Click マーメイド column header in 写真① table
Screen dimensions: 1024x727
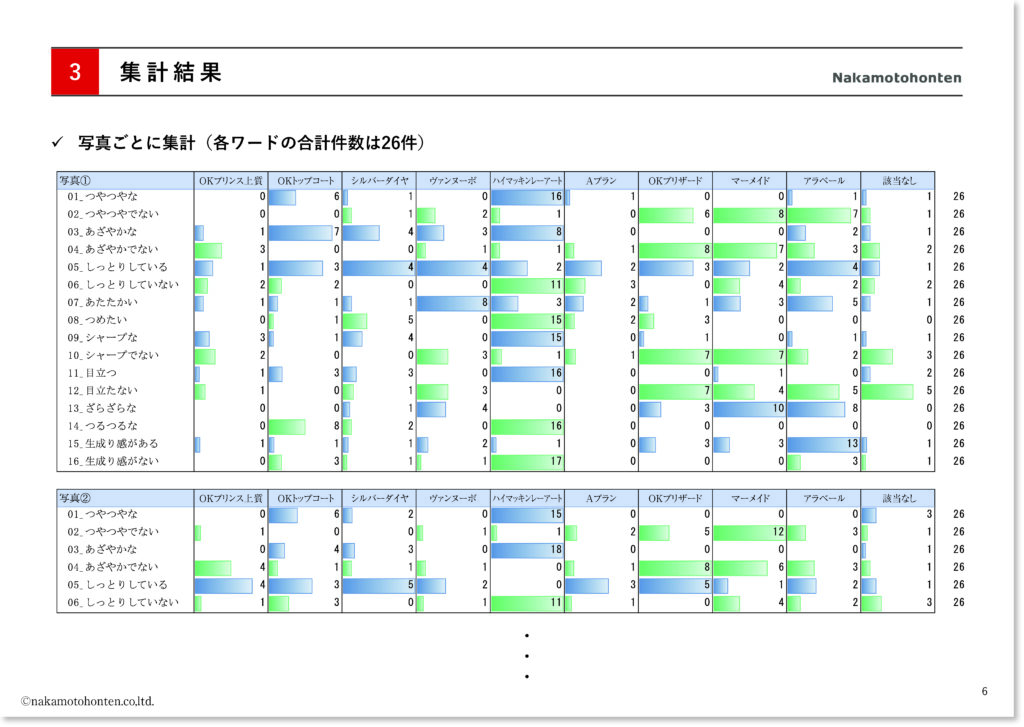click(749, 181)
